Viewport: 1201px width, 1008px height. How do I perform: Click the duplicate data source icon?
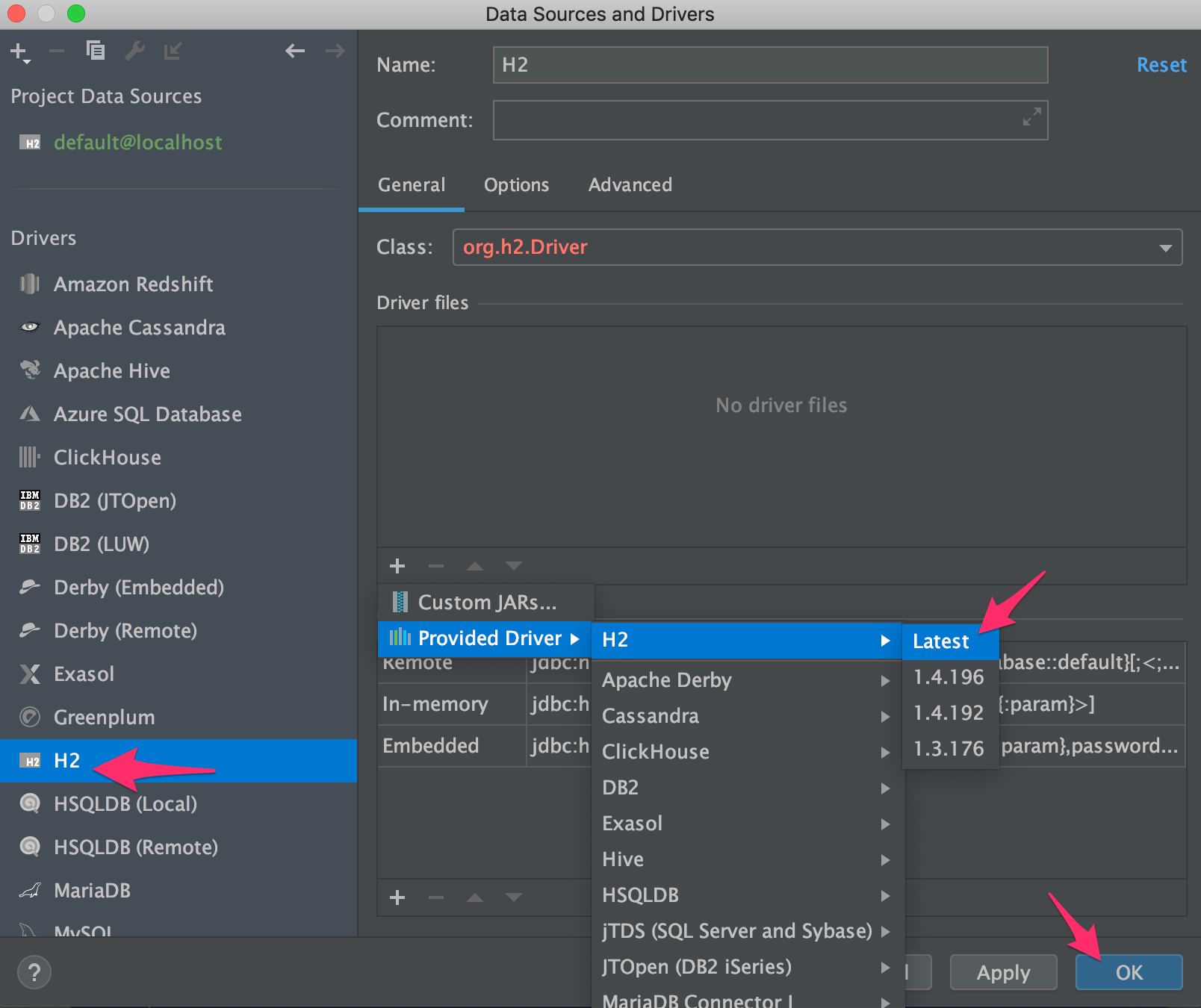(x=95, y=51)
